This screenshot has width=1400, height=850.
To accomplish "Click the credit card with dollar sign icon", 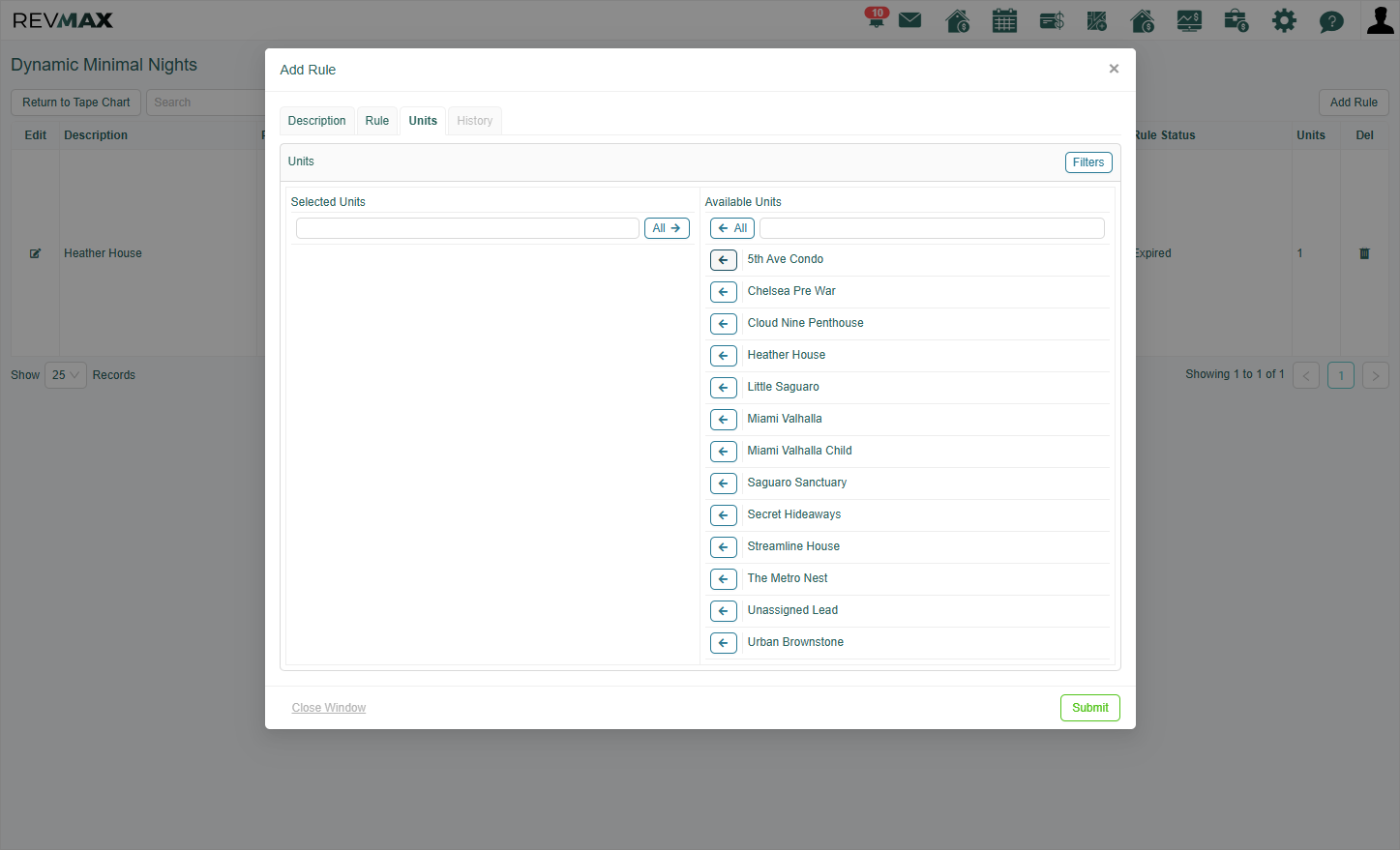I will point(1052,20).
